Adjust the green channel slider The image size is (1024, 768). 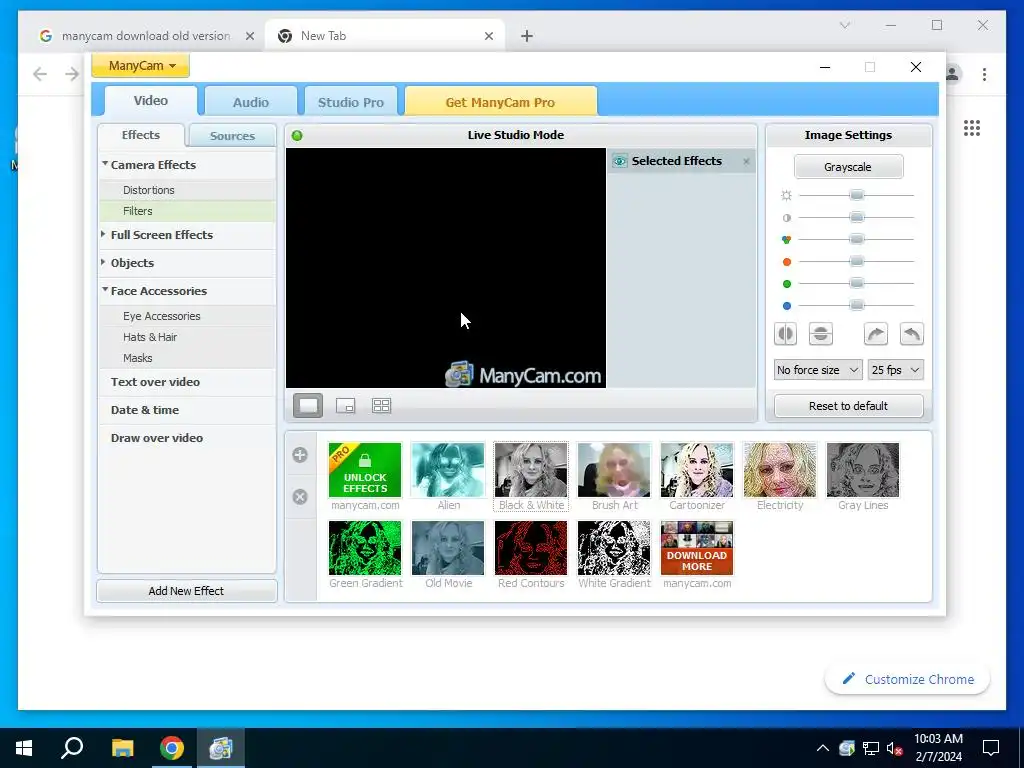857,283
